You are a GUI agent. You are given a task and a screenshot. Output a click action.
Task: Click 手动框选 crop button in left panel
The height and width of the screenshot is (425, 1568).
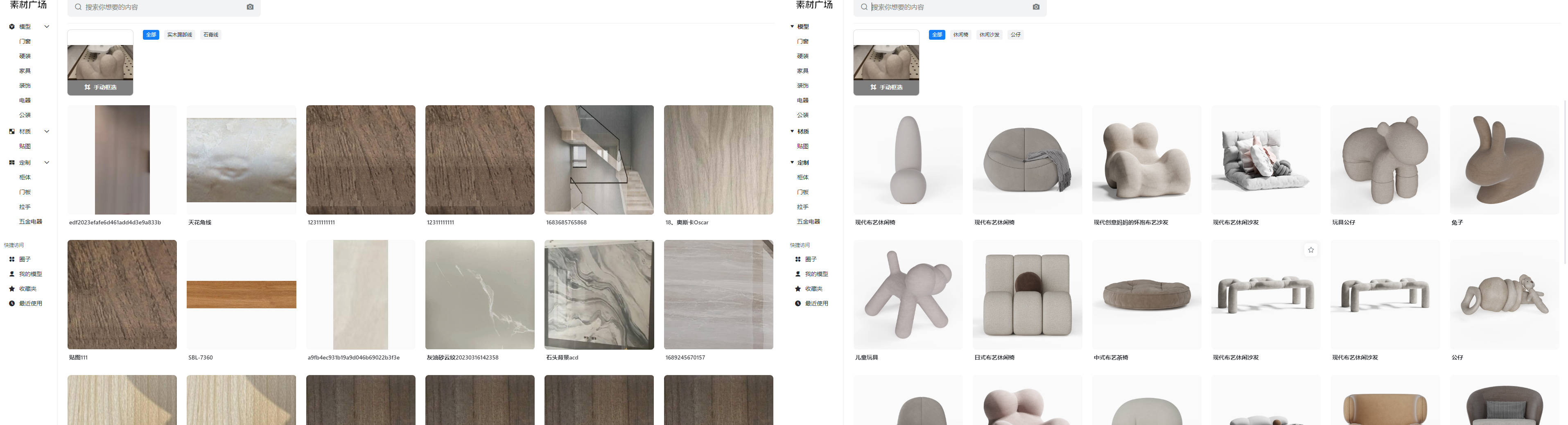click(100, 87)
